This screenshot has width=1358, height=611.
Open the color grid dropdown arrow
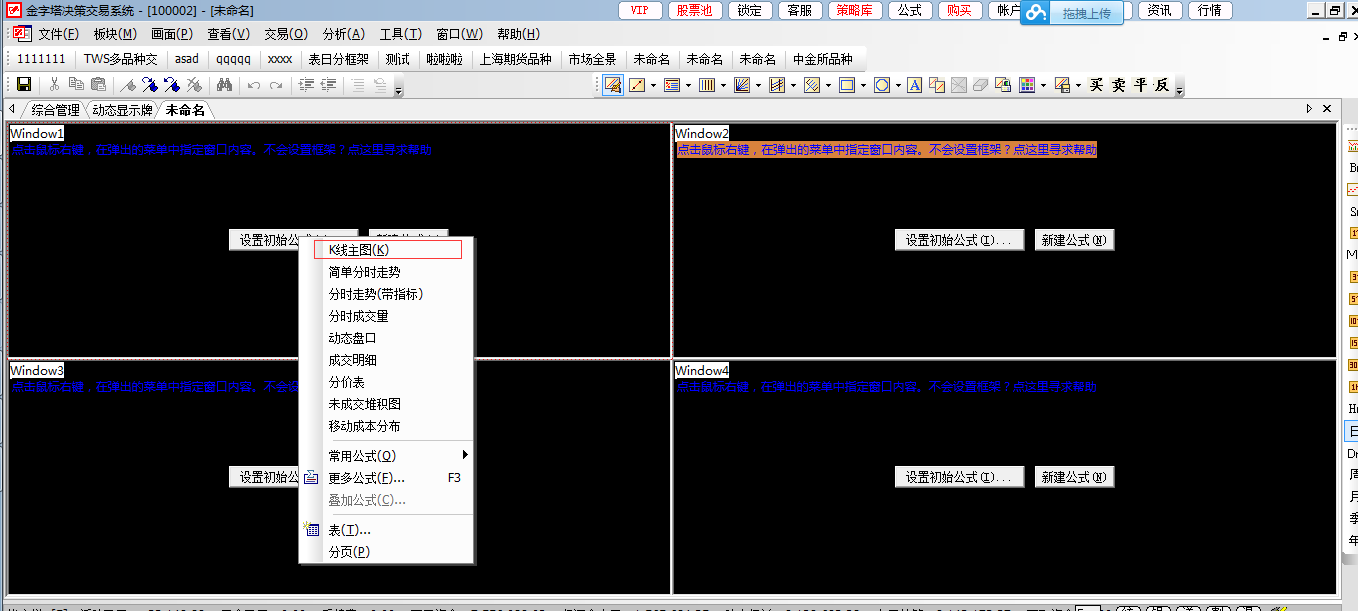(1043, 85)
